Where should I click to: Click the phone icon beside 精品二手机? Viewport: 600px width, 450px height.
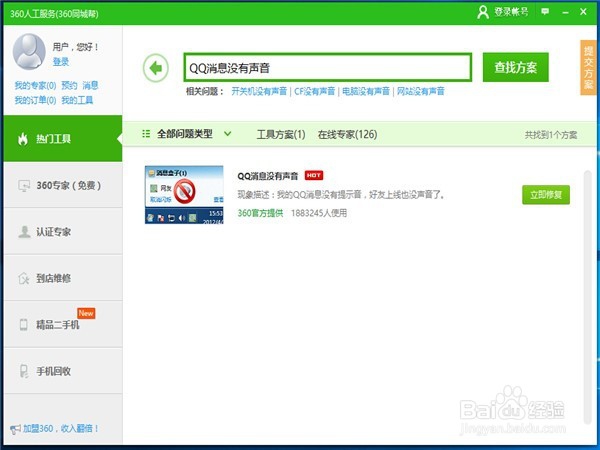24,324
